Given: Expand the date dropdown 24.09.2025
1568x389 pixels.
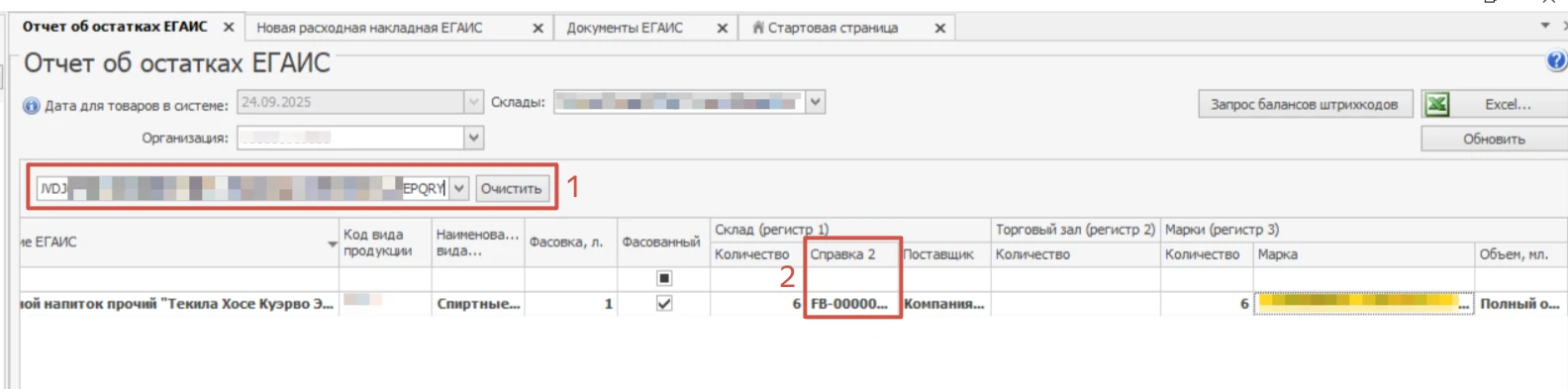Looking at the screenshot, I should (x=473, y=102).
